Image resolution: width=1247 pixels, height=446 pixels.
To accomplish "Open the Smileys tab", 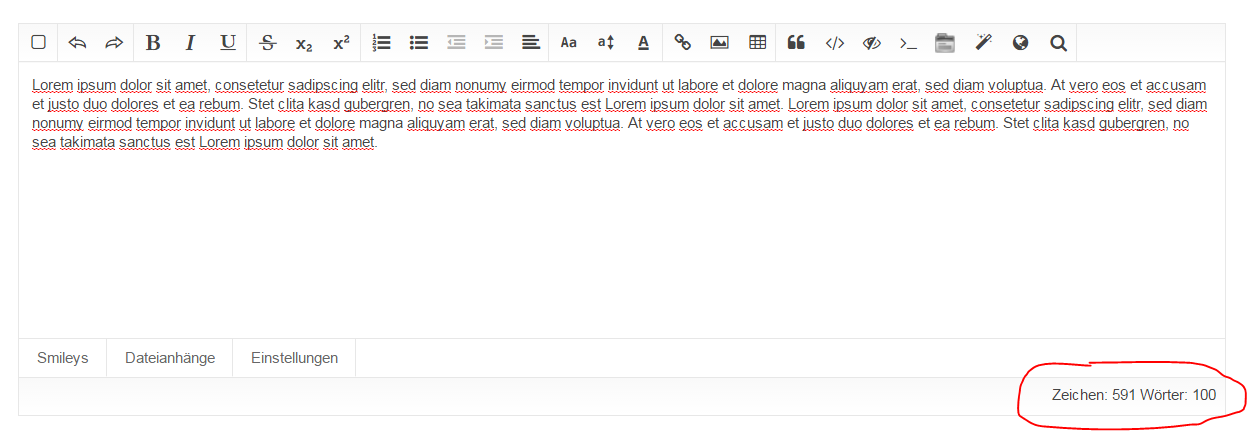I will (62, 358).
